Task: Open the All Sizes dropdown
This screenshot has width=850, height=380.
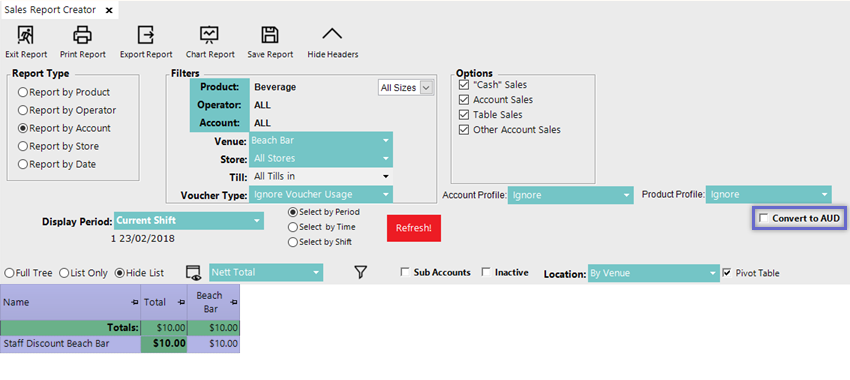Action: coord(406,87)
